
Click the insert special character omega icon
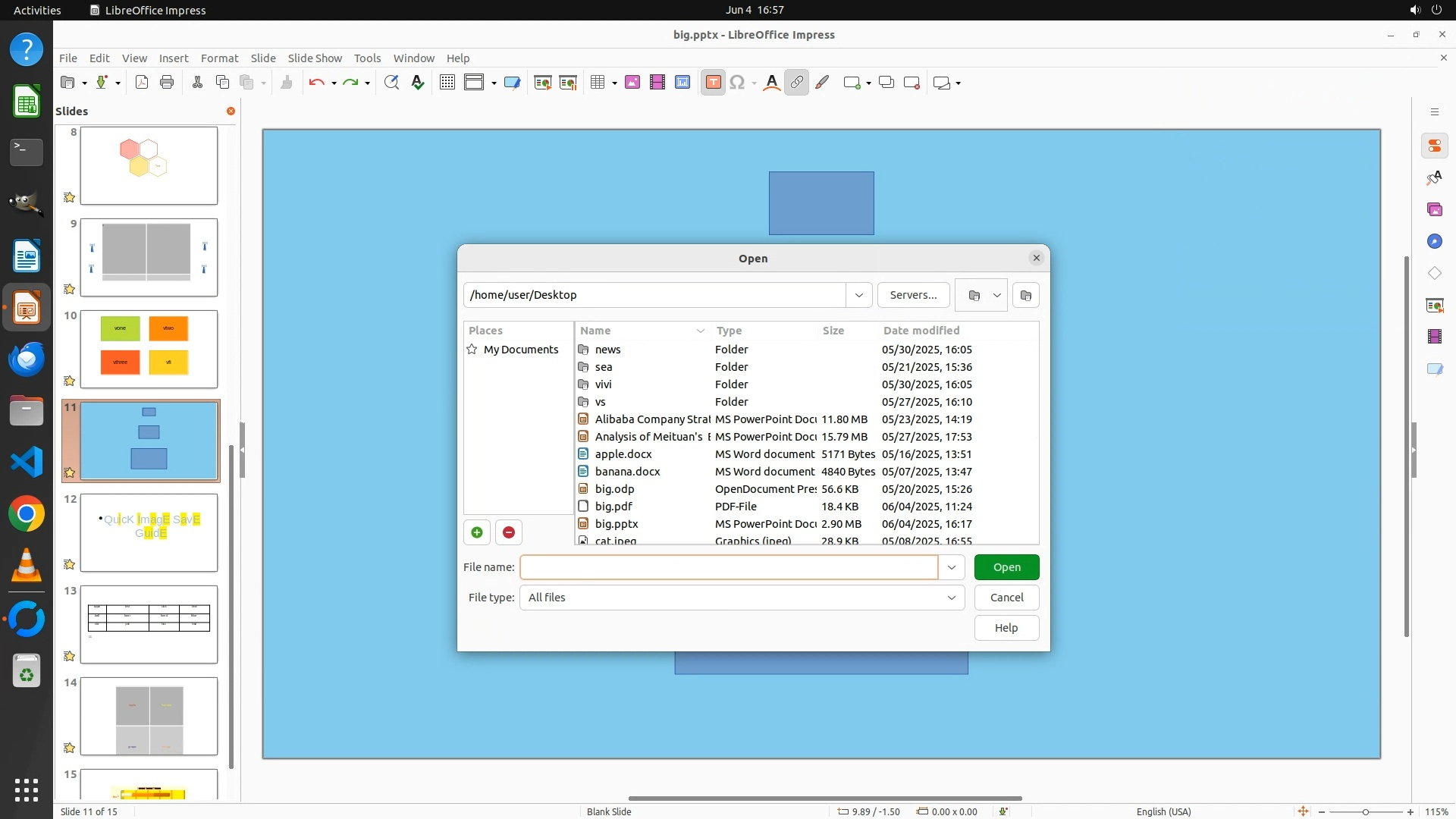tap(737, 83)
